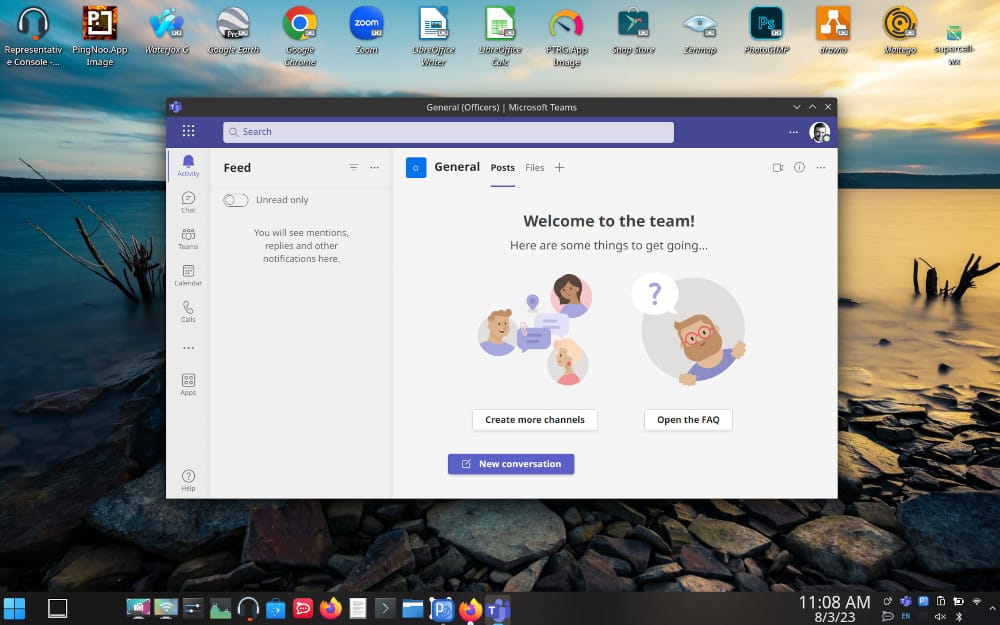Open the app launcher grid icon

188,131
